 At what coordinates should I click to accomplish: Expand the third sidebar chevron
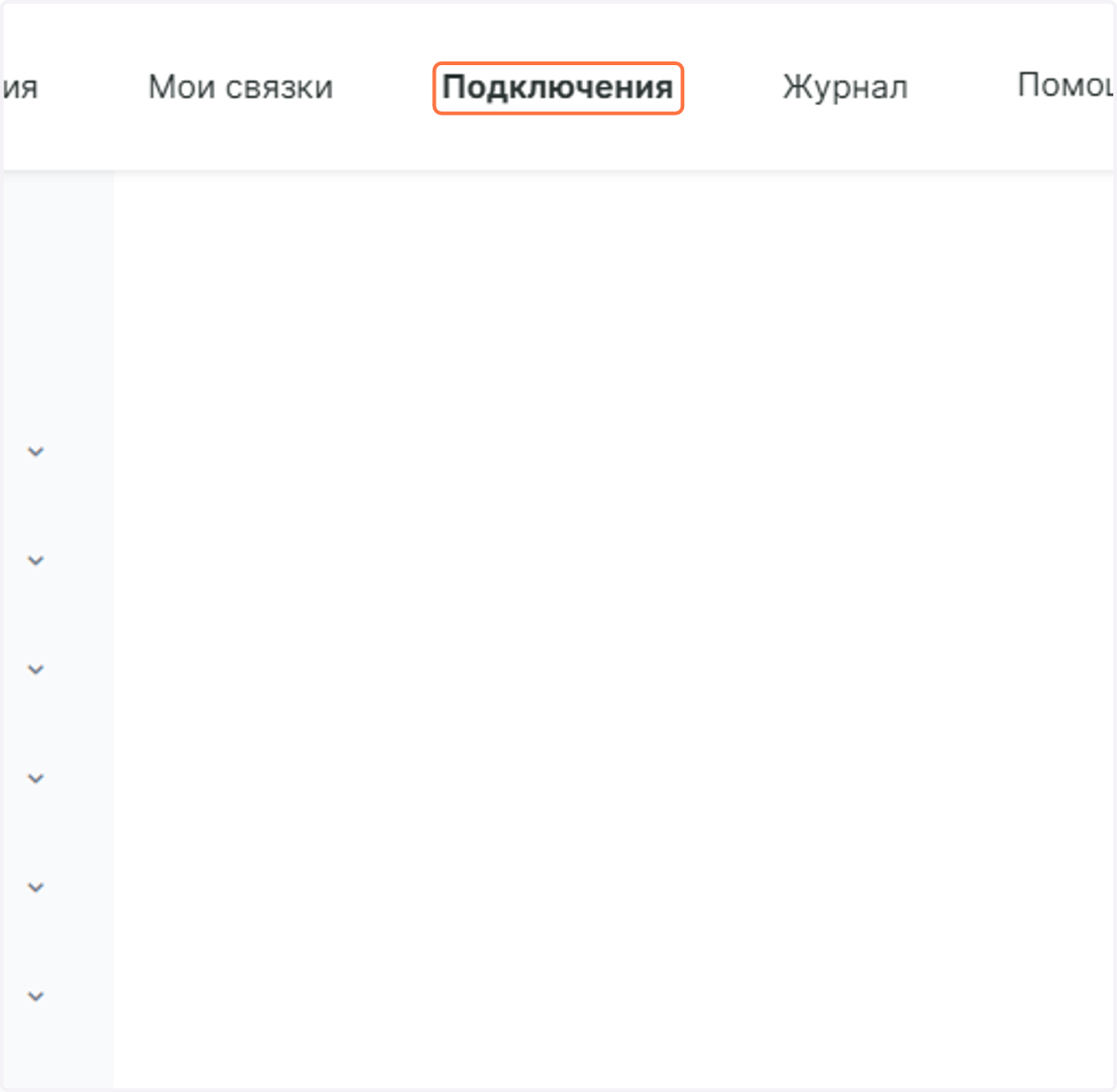(35, 669)
